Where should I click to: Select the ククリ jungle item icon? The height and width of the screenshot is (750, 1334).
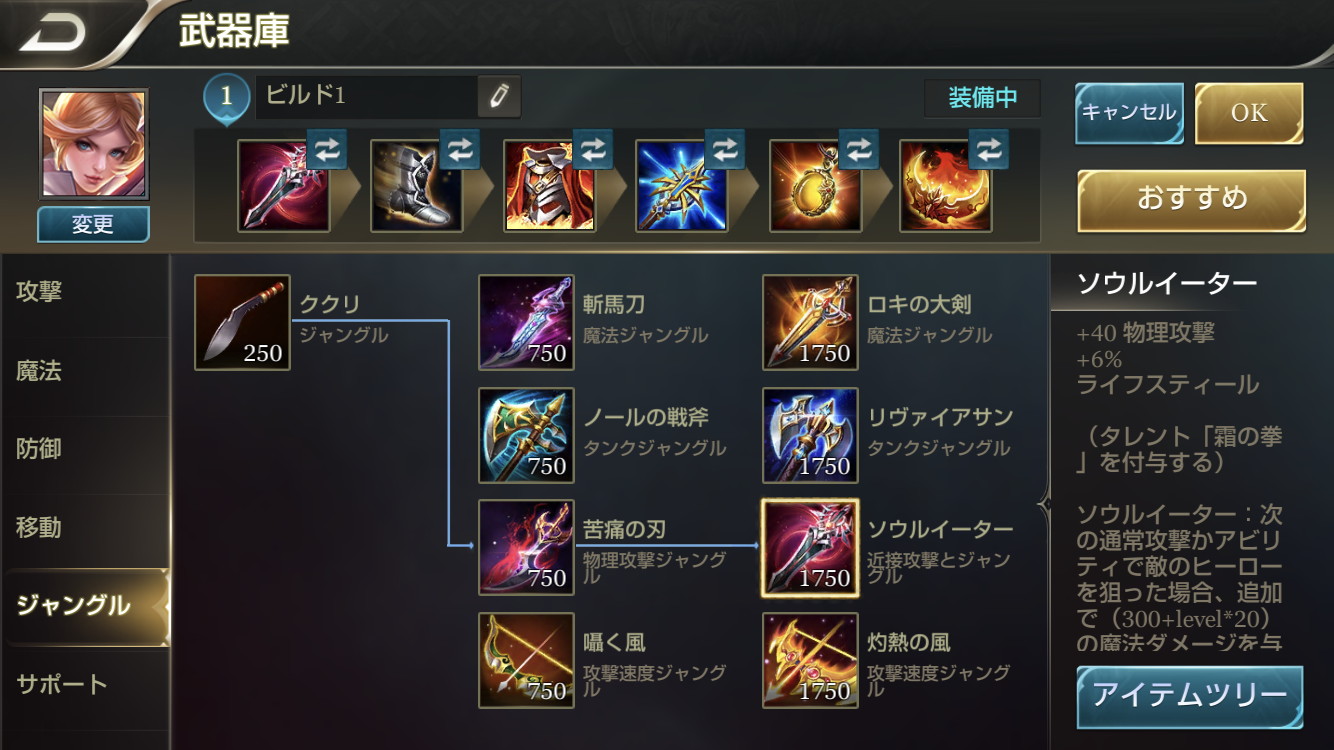[x=243, y=323]
